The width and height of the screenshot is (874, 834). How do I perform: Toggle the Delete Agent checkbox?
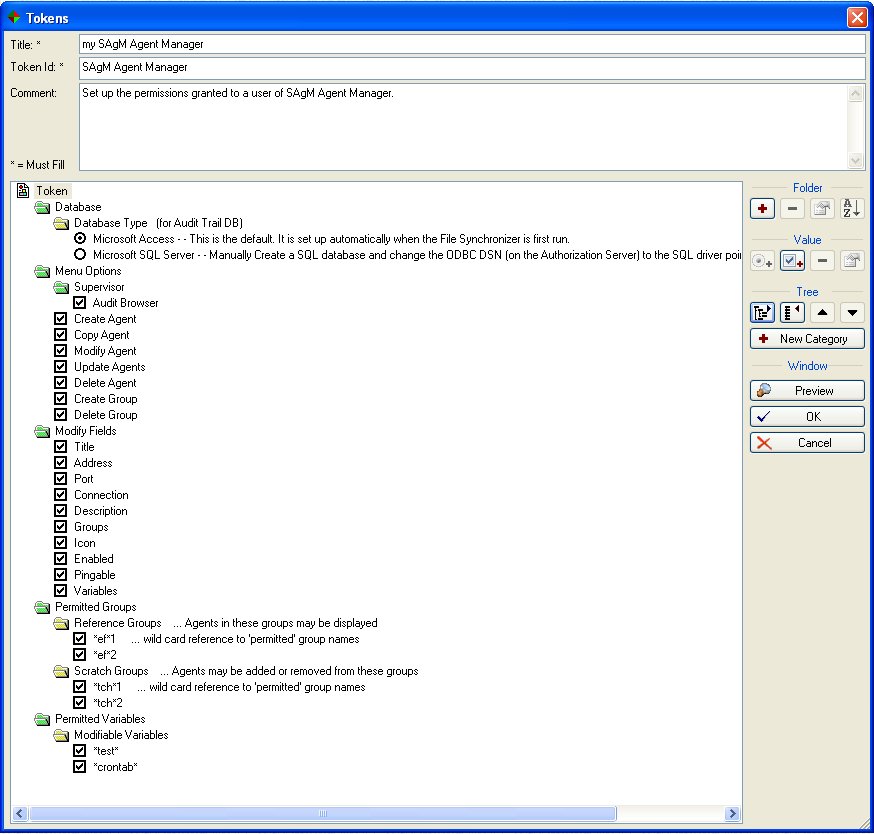61,383
